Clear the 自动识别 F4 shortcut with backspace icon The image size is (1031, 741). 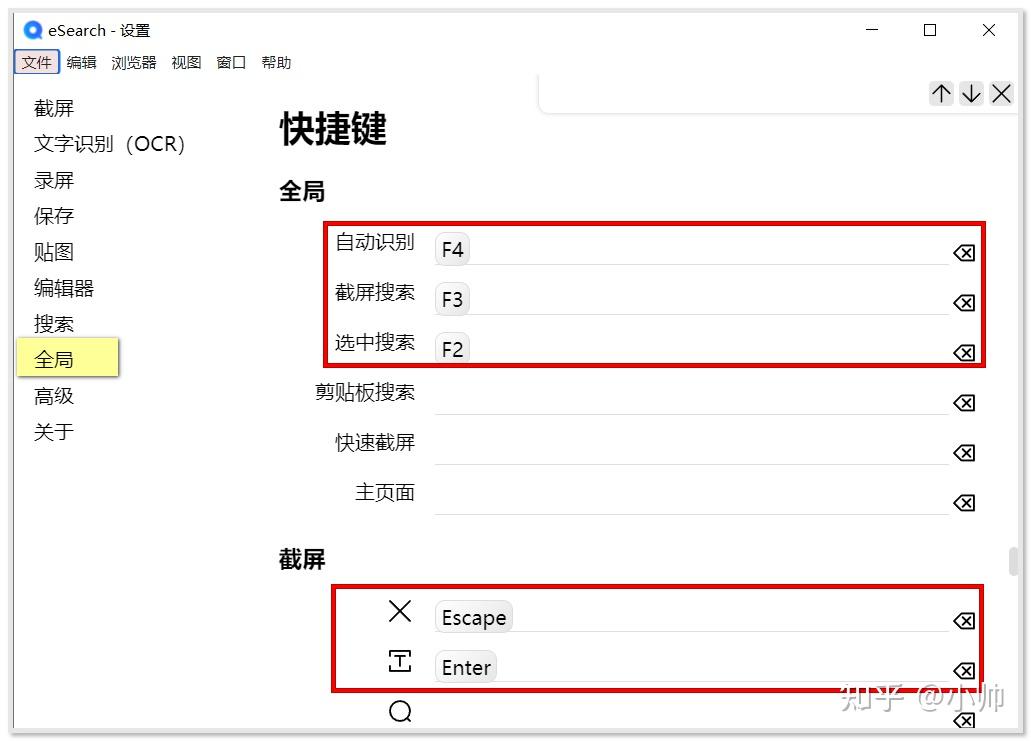[963, 252]
